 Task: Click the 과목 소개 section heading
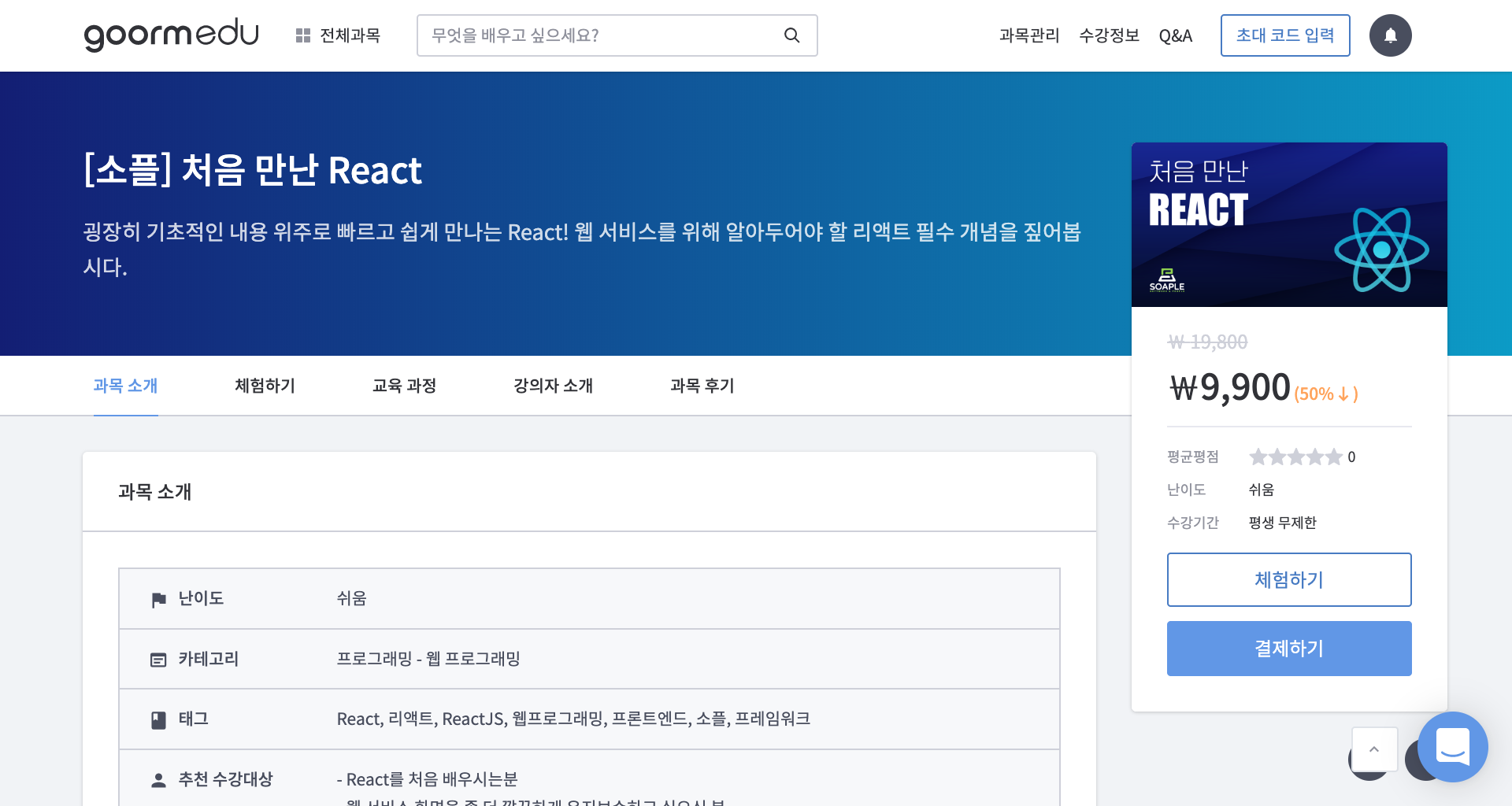click(154, 492)
